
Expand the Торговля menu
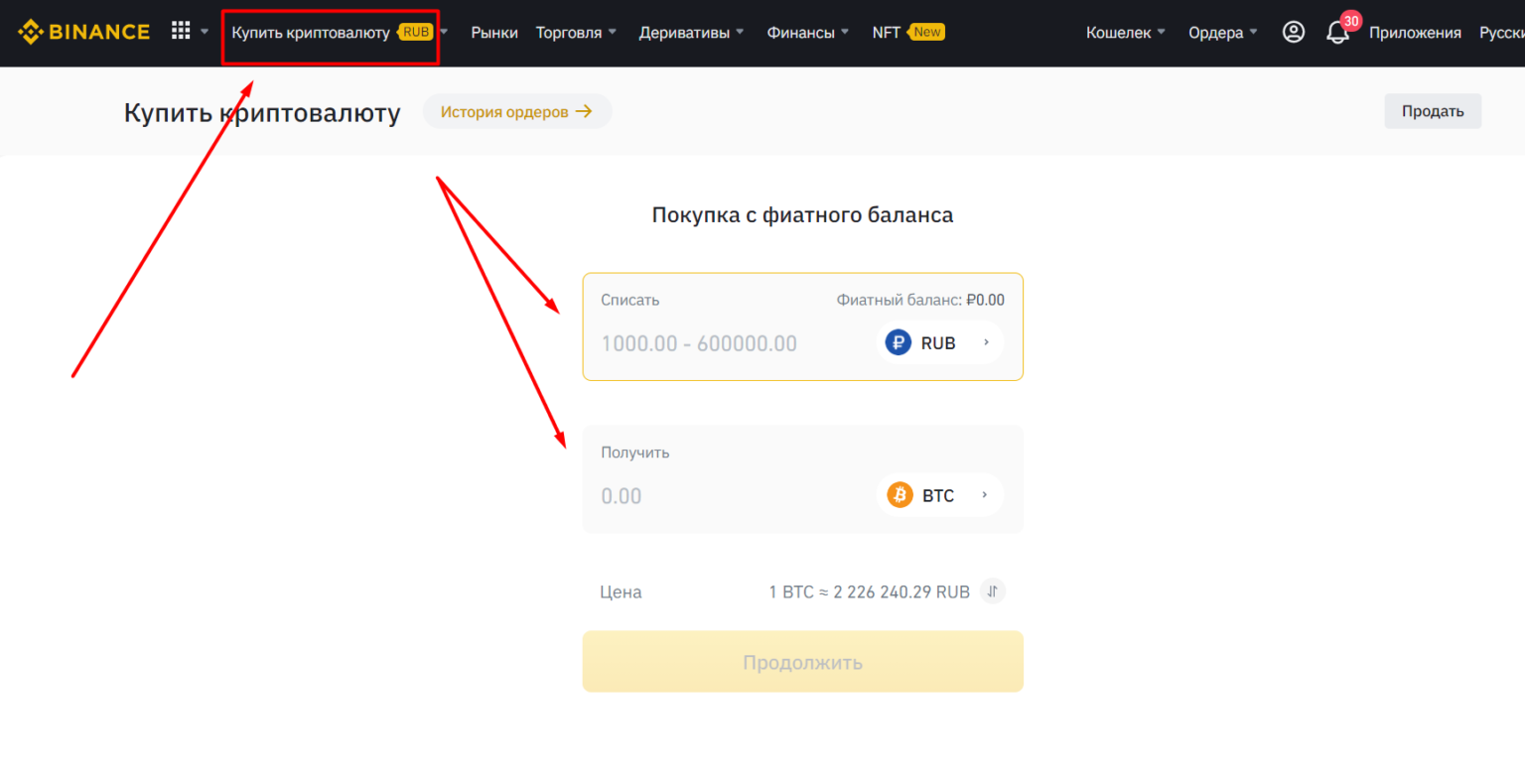pos(577,33)
